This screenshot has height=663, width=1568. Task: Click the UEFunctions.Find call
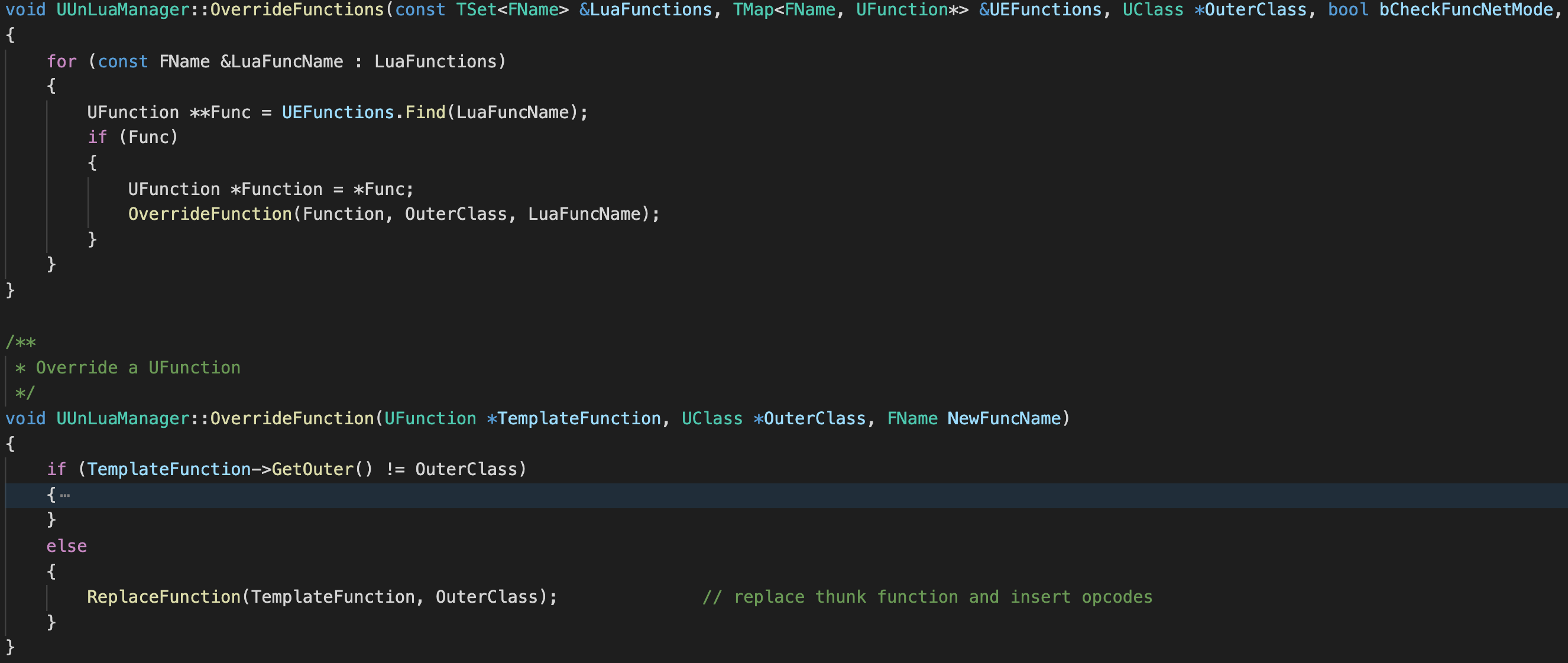(x=425, y=112)
